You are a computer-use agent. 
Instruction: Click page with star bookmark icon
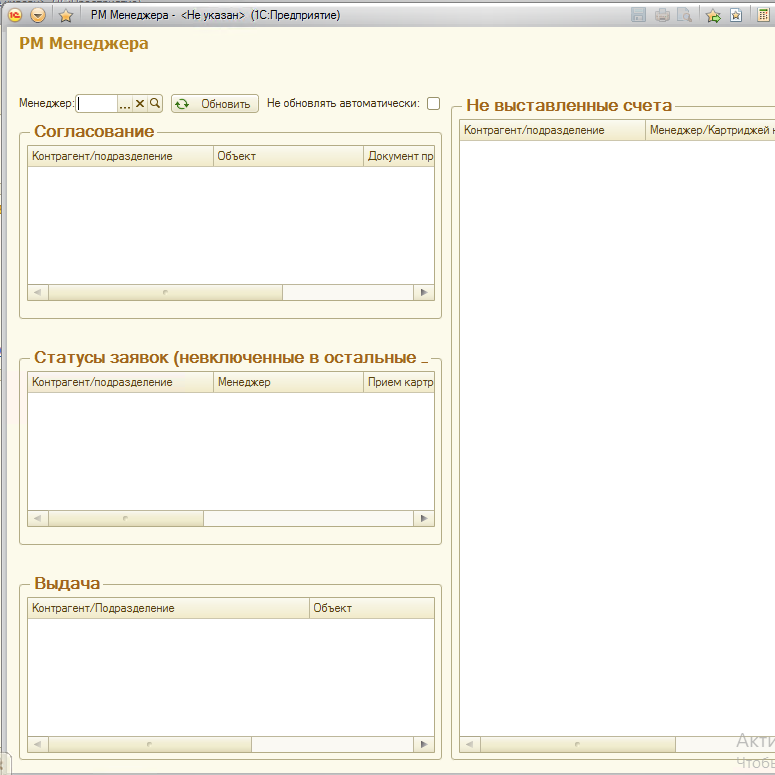736,15
